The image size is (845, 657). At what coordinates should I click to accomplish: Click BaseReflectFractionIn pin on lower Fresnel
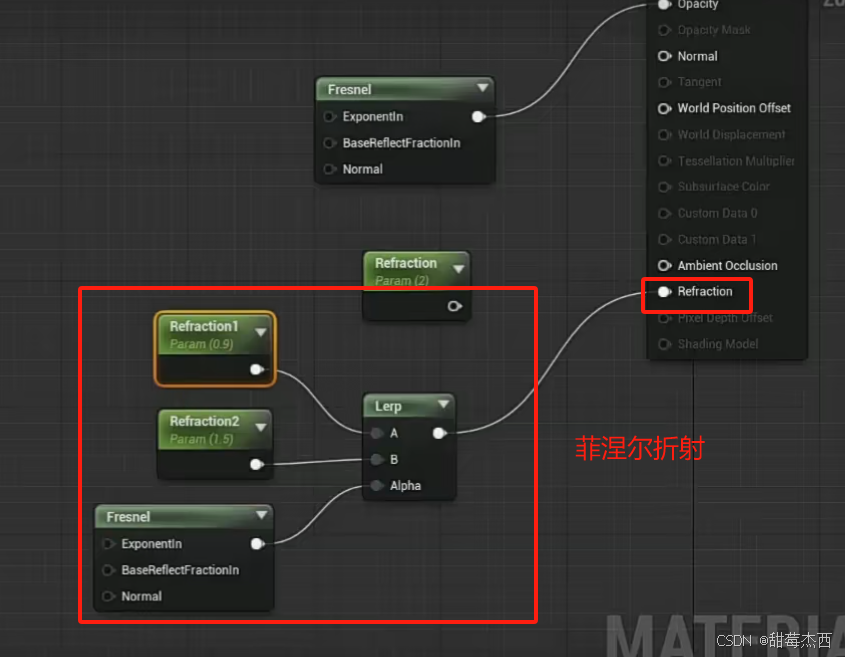click(x=108, y=570)
